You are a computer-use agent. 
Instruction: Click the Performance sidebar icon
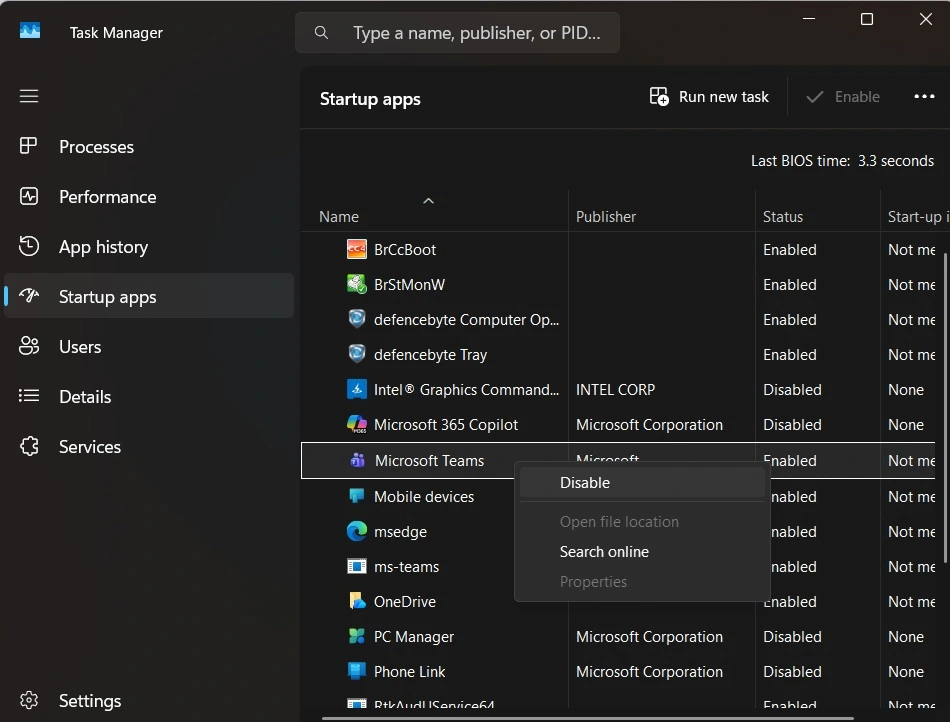click(28, 196)
